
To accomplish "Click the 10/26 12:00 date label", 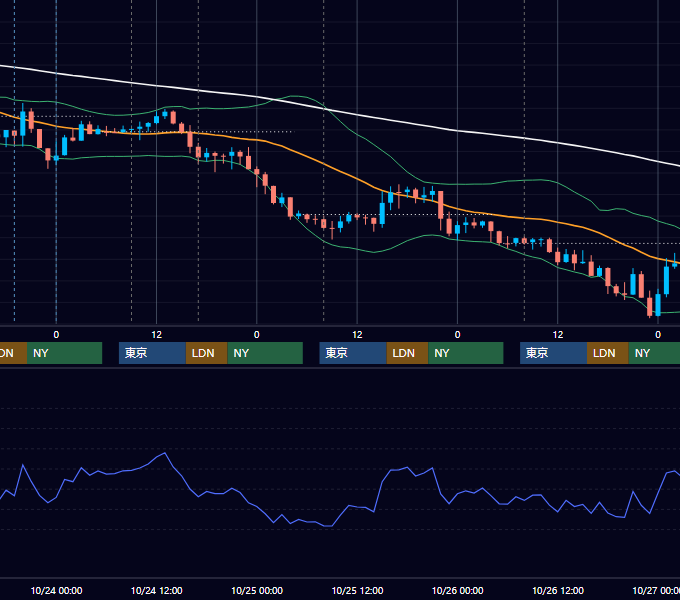I will pos(558,590).
